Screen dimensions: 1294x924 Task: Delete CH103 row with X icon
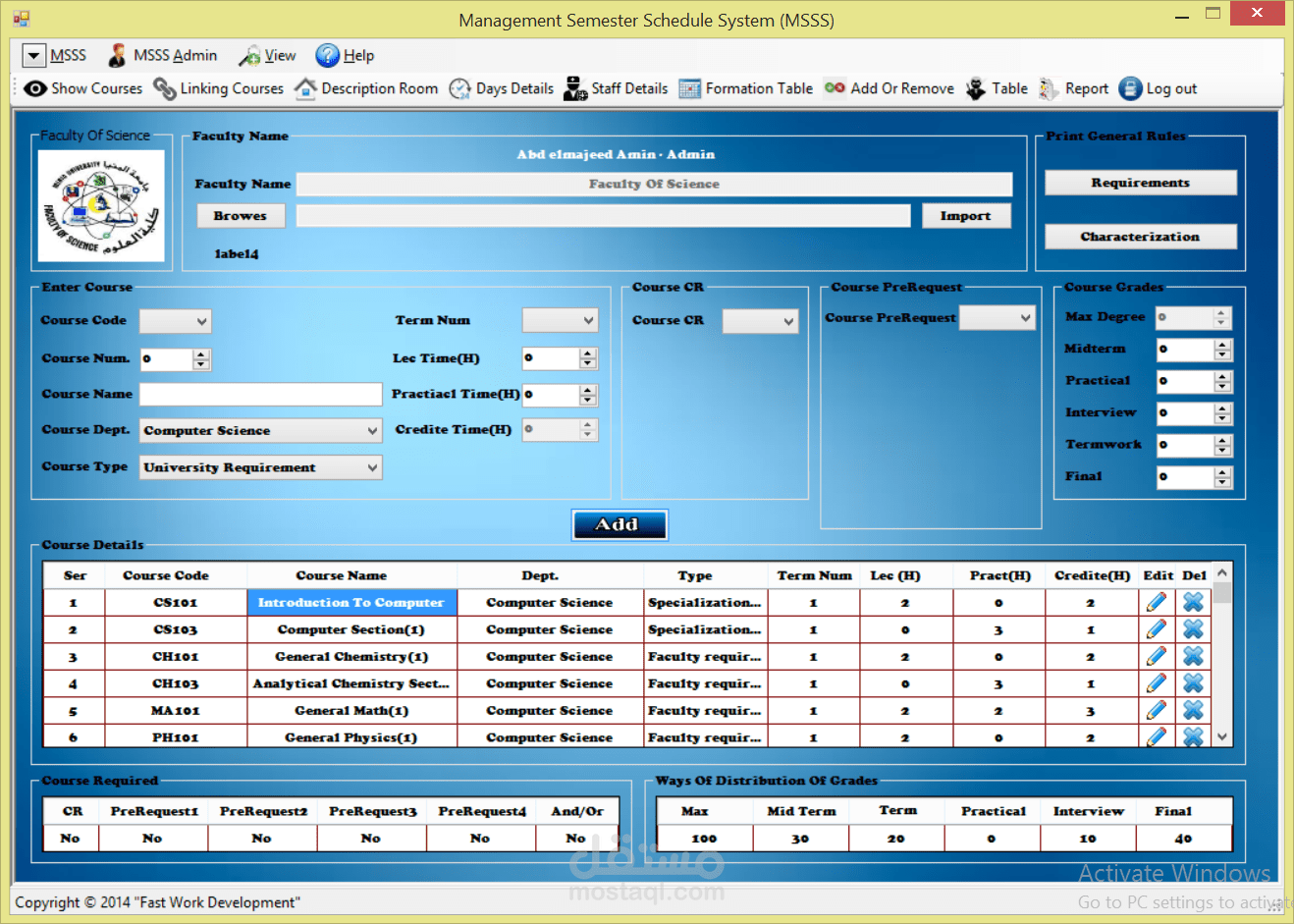(x=1193, y=682)
